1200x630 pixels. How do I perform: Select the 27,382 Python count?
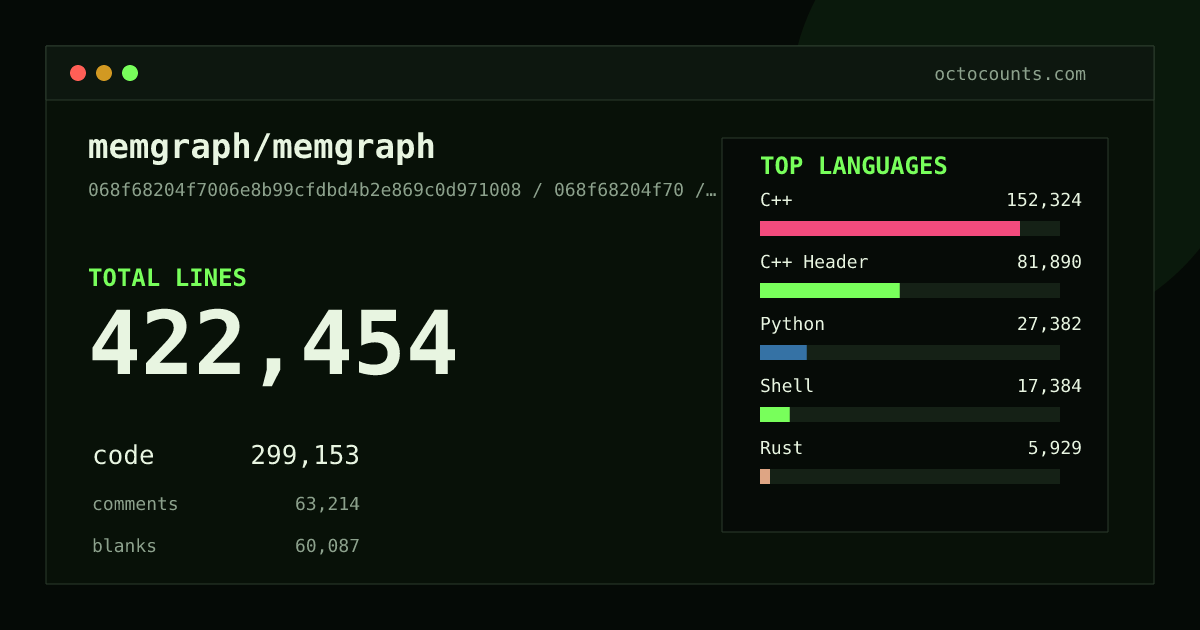[1049, 324]
